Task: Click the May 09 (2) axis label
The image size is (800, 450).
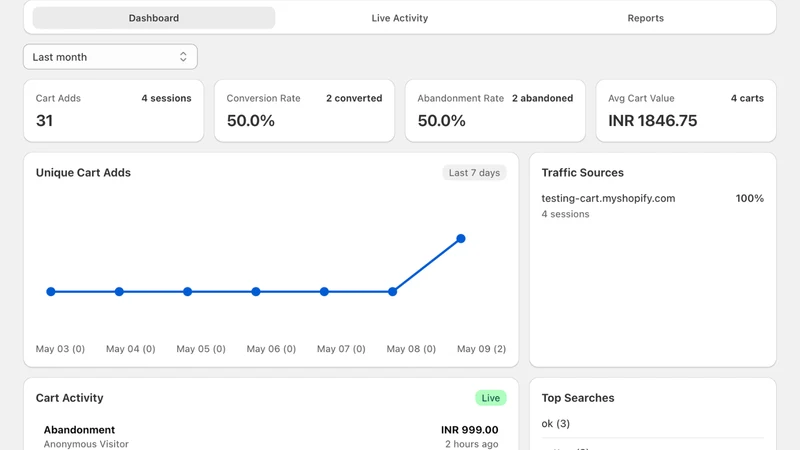Action: pos(481,349)
